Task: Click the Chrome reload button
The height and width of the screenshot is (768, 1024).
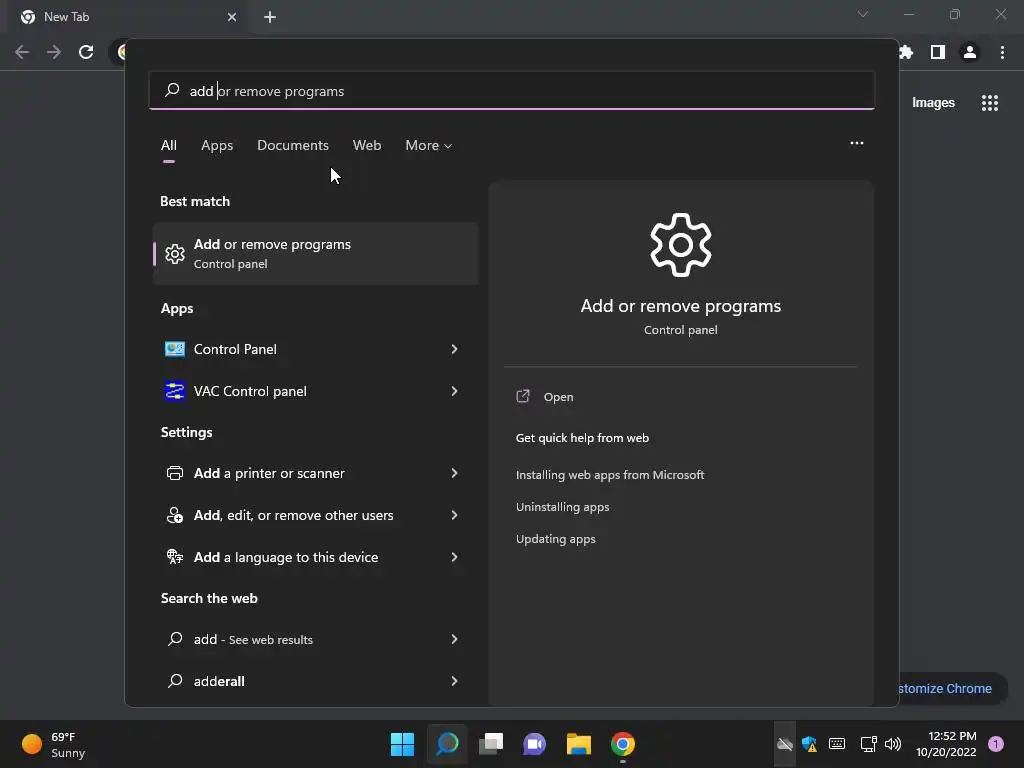Action: point(86,52)
